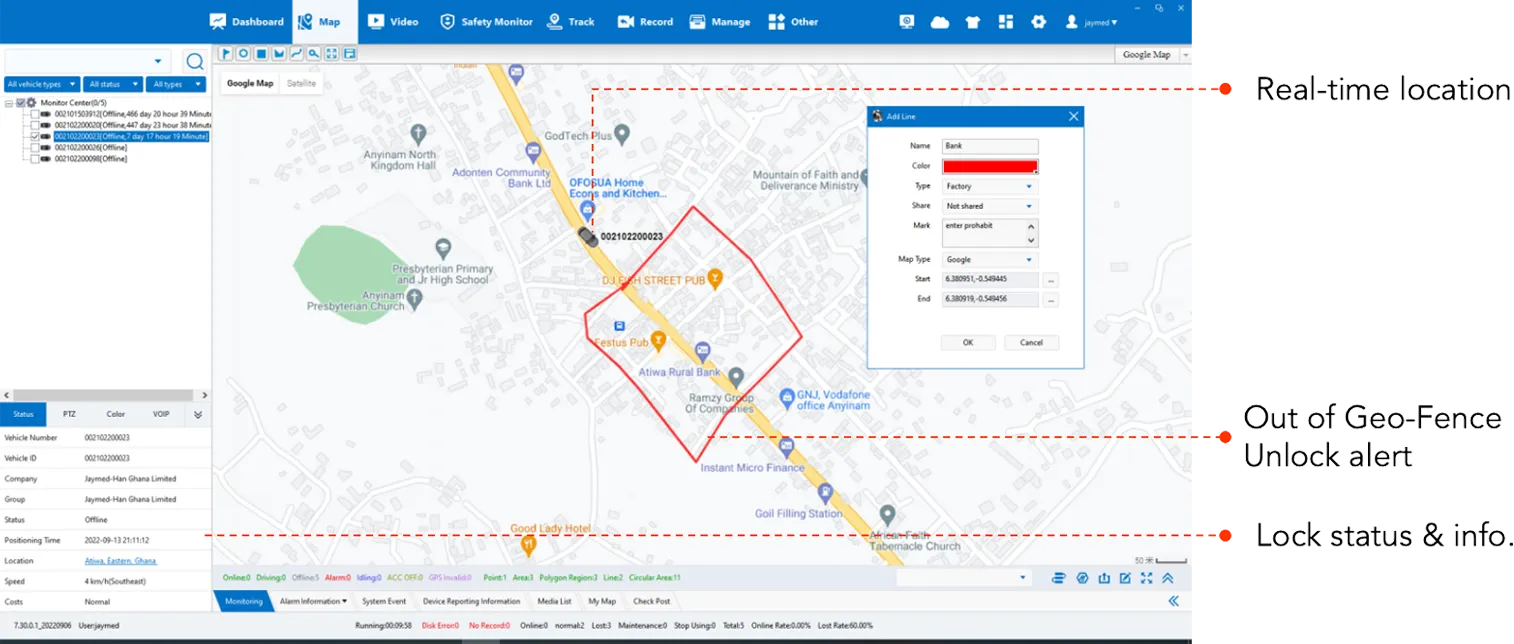The height and width of the screenshot is (644, 1514).
Task: Click the save map toolbar icon
Action: click(349, 53)
